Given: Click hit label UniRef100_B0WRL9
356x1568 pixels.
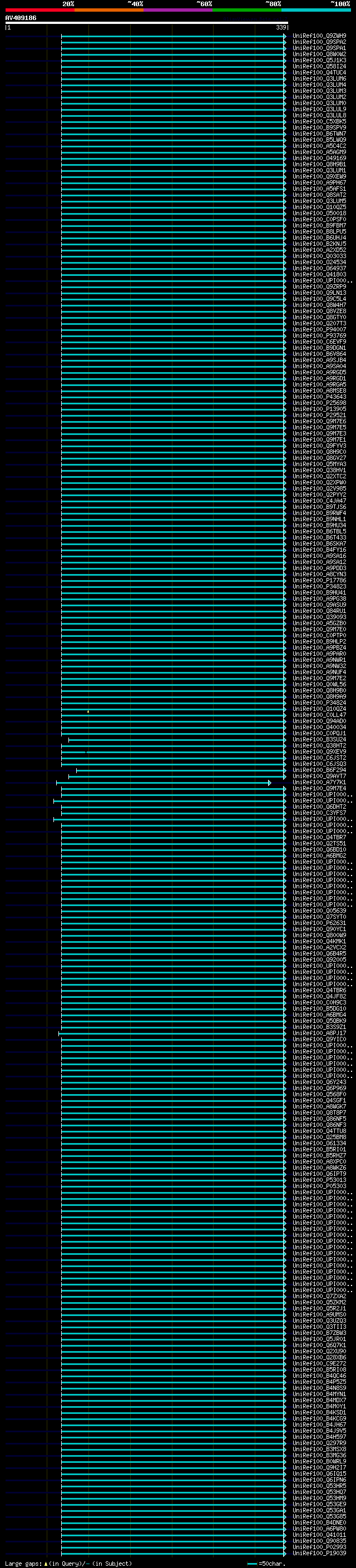Looking at the screenshot, I should [319, 1461].
